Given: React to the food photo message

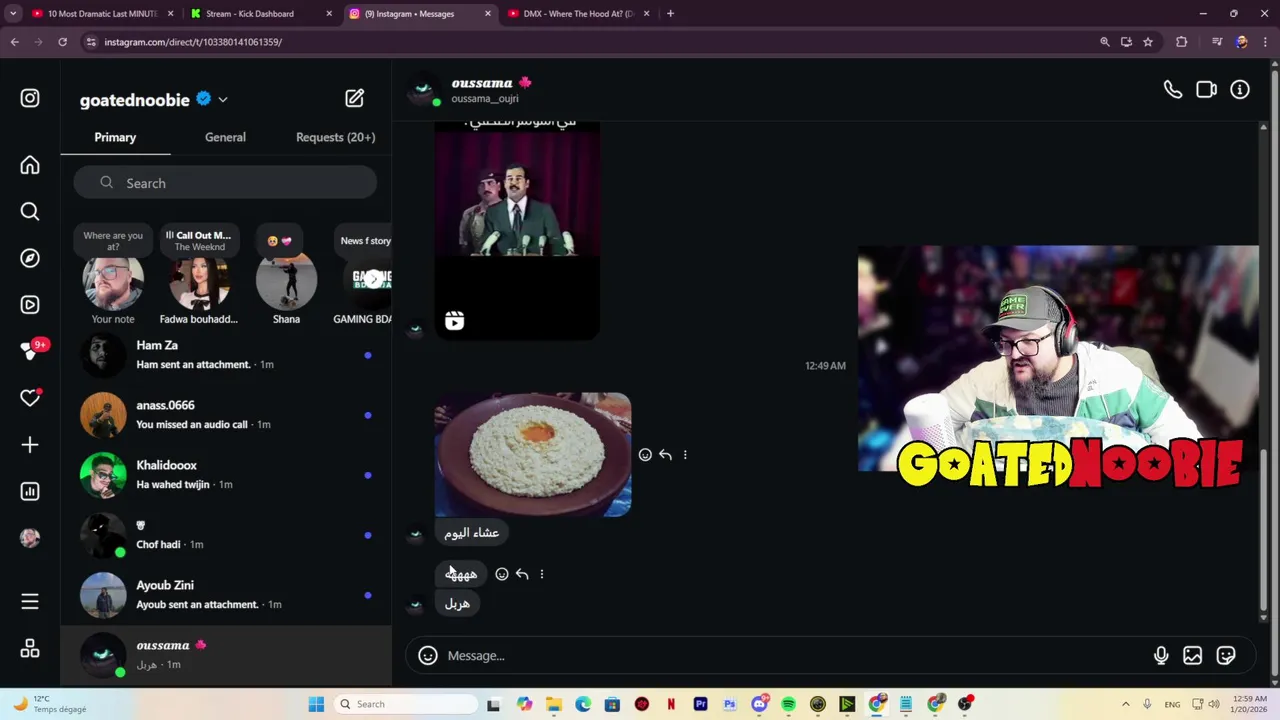Looking at the screenshot, I should tap(645, 455).
